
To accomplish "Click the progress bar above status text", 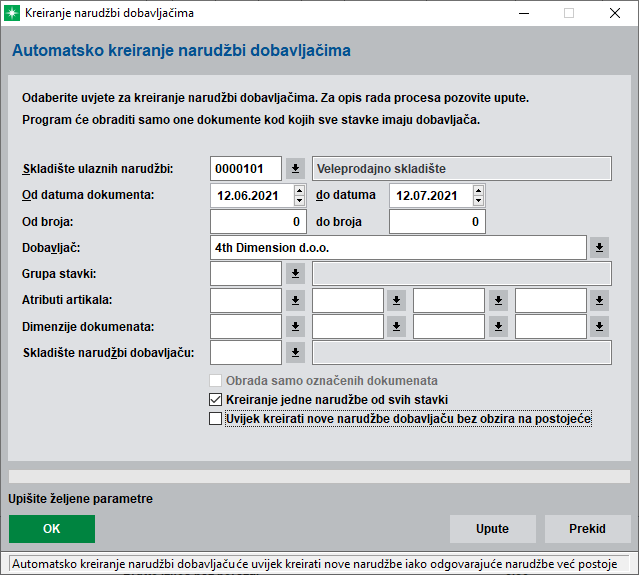I will [320, 476].
